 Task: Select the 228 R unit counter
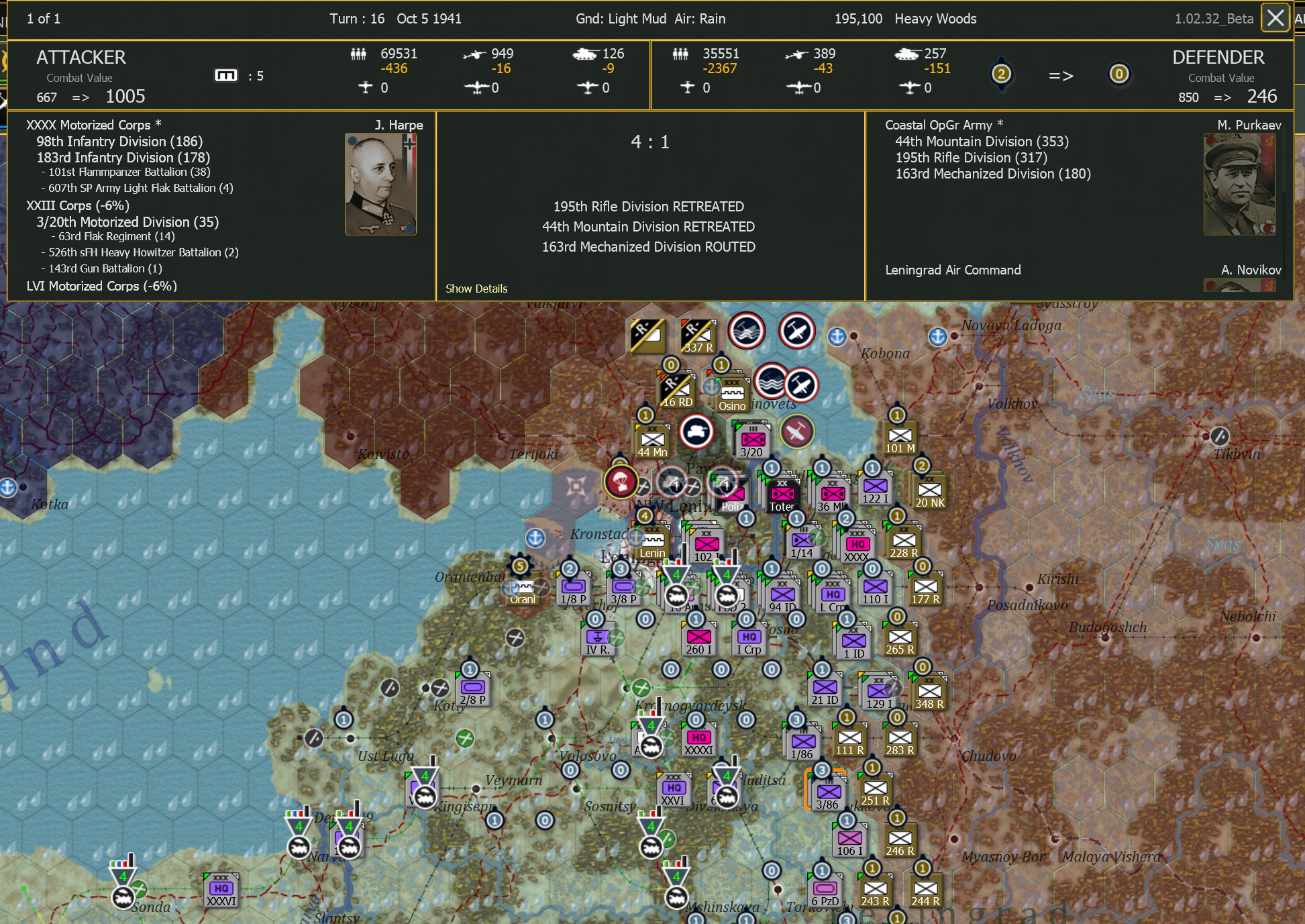coord(904,542)
